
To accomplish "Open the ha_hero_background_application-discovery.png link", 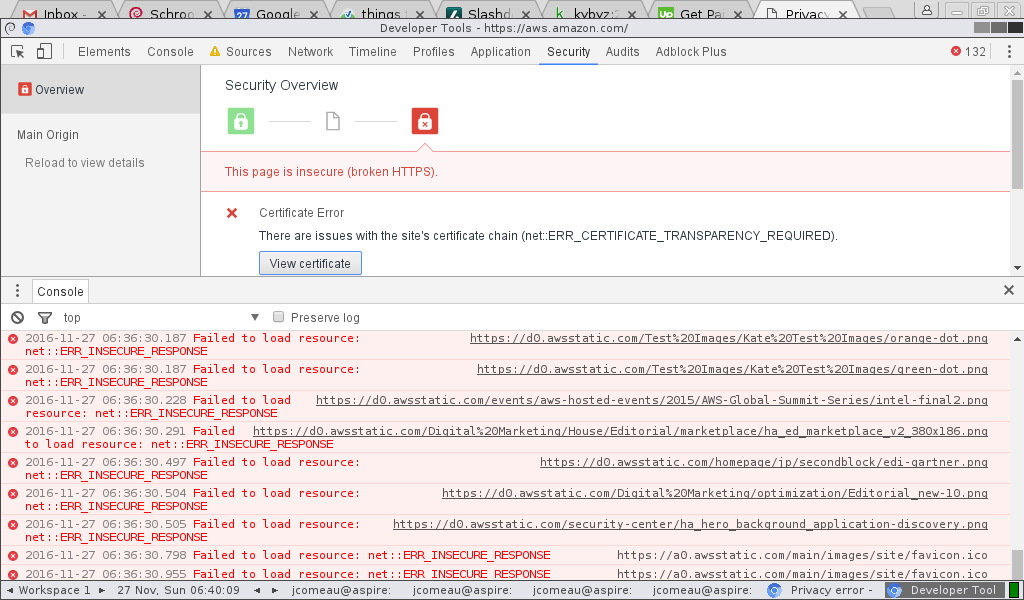I will (x=690, y=524).
